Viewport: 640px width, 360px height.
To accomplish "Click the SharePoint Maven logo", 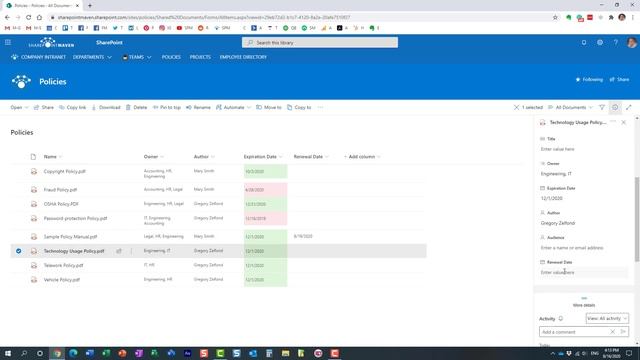I will click(x=51, y=42).
